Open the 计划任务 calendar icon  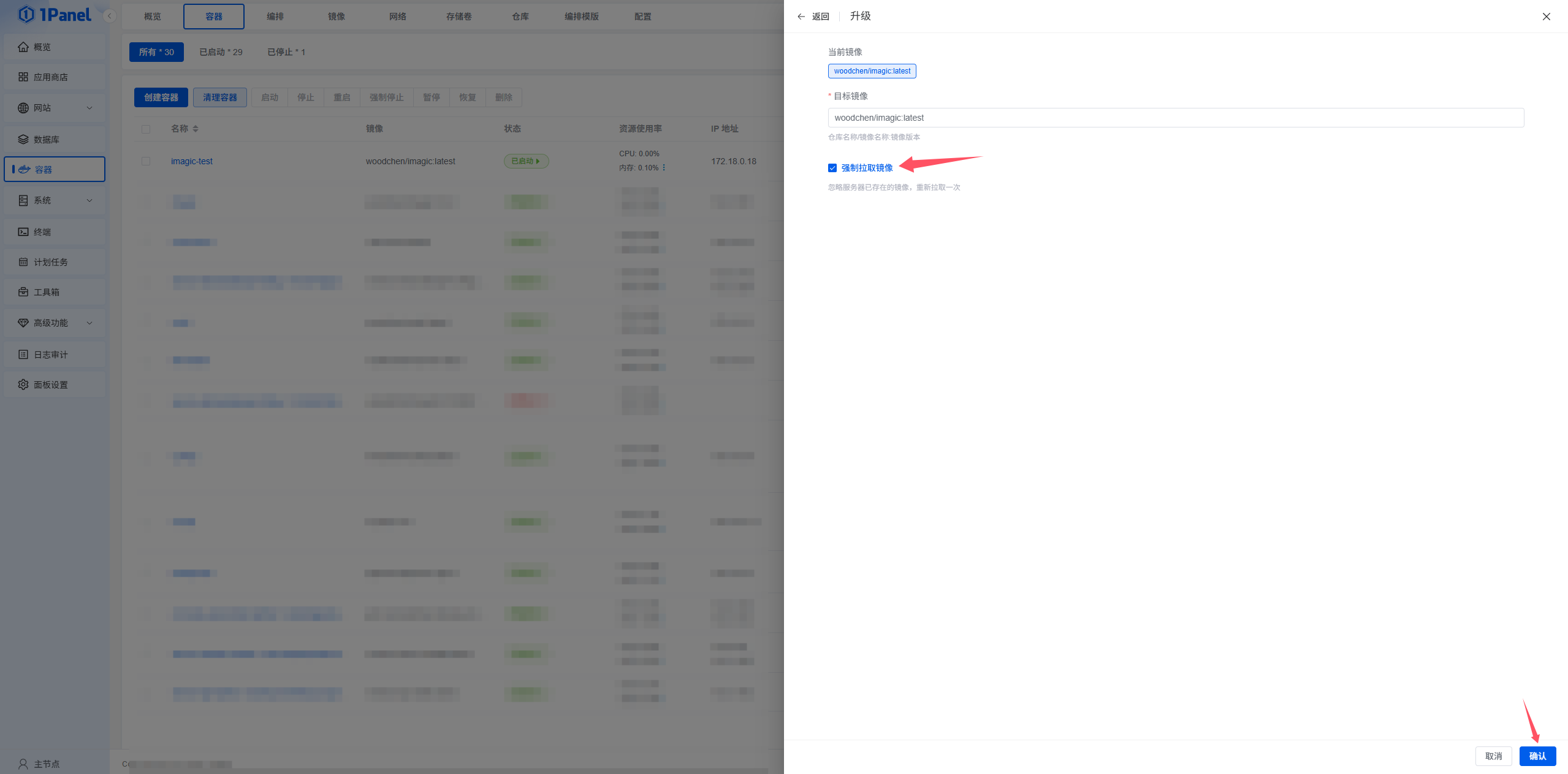[23, 262]
